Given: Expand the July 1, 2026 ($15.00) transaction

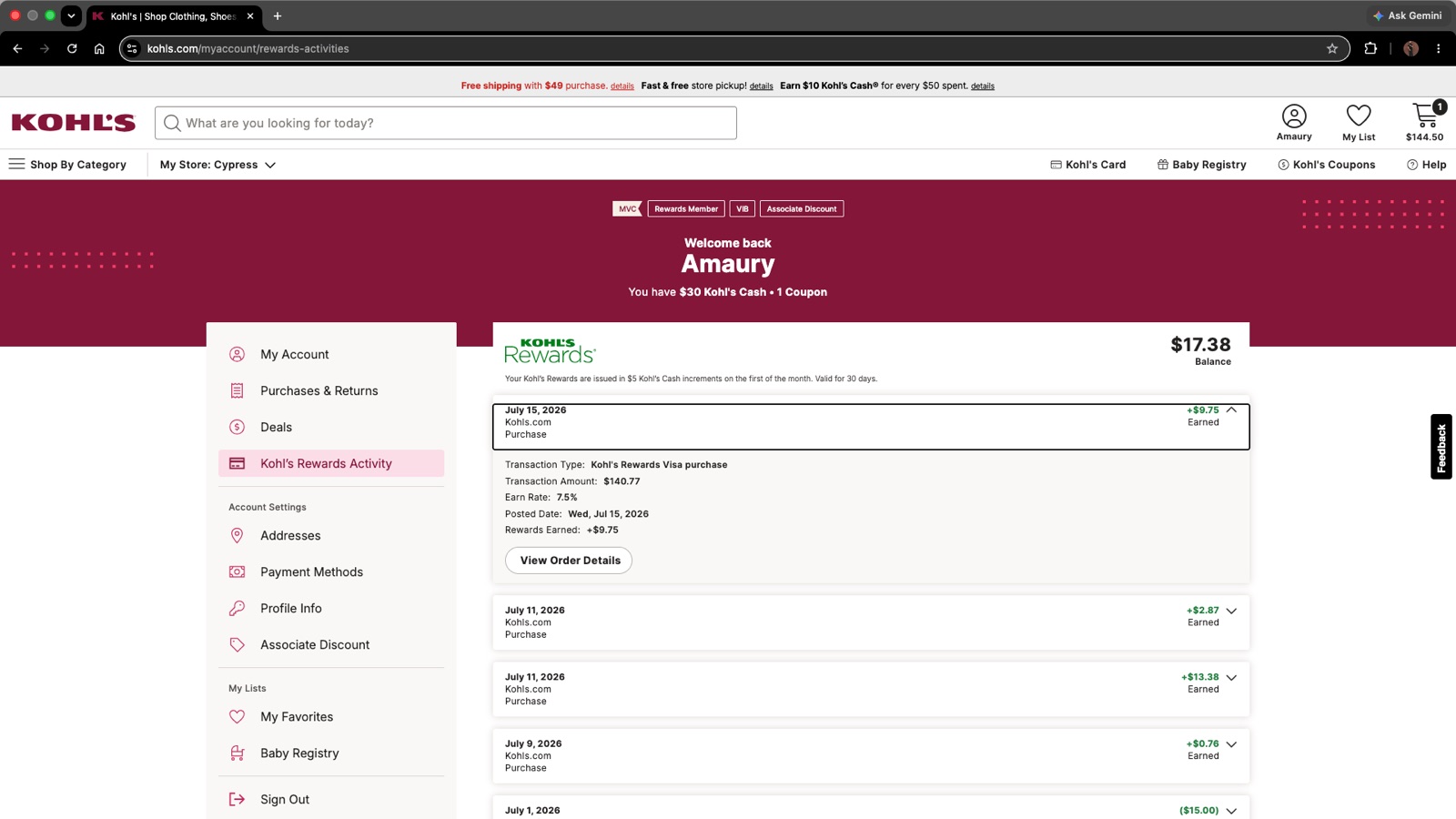Looking at the screenshot, I should tap(1231, 811).
